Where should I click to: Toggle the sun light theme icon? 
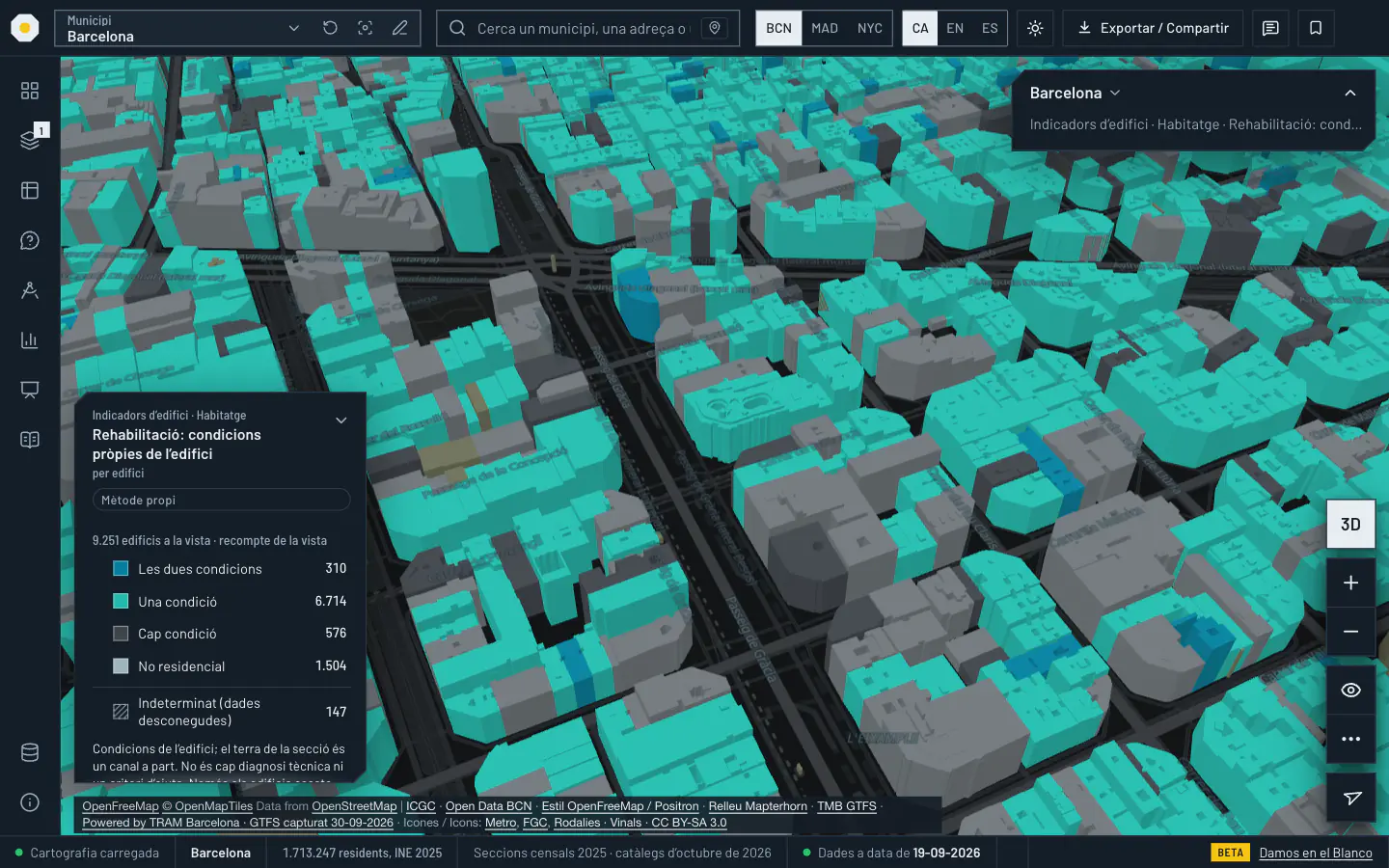coord(1035,28)
